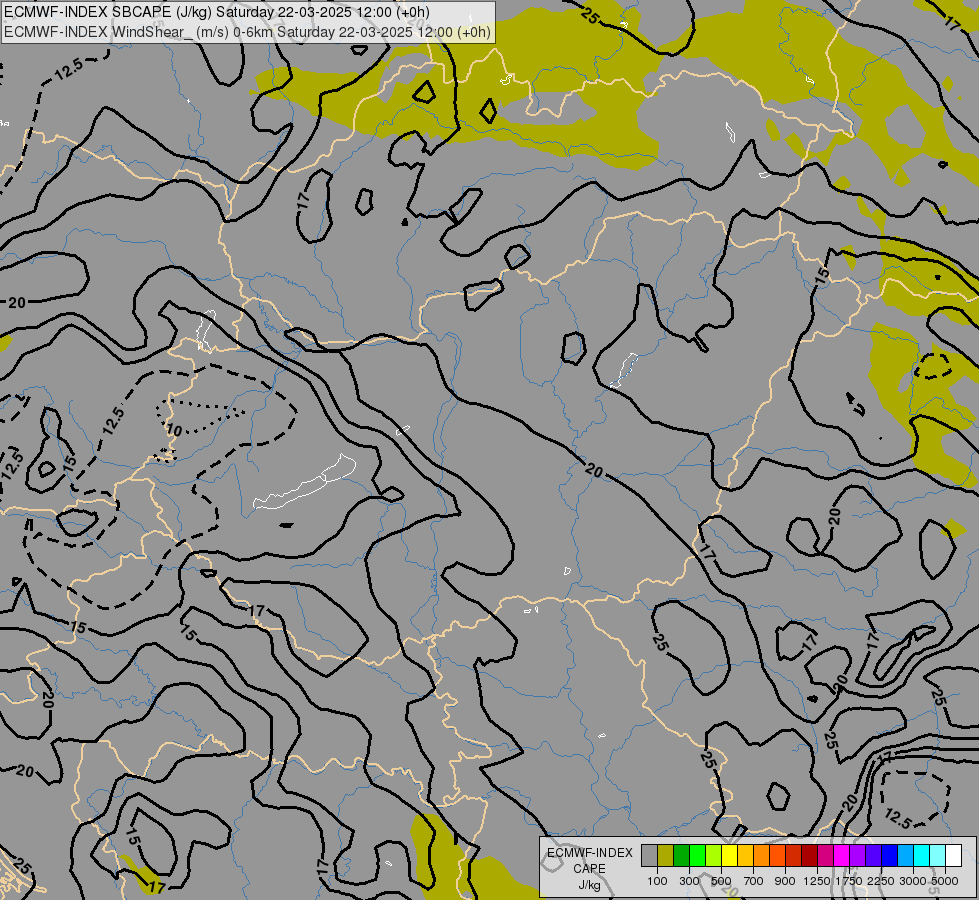Viewport: 979px width, 900px height.
Task: Choose the purple swatch right of 1750
Action: click(857, 855)
